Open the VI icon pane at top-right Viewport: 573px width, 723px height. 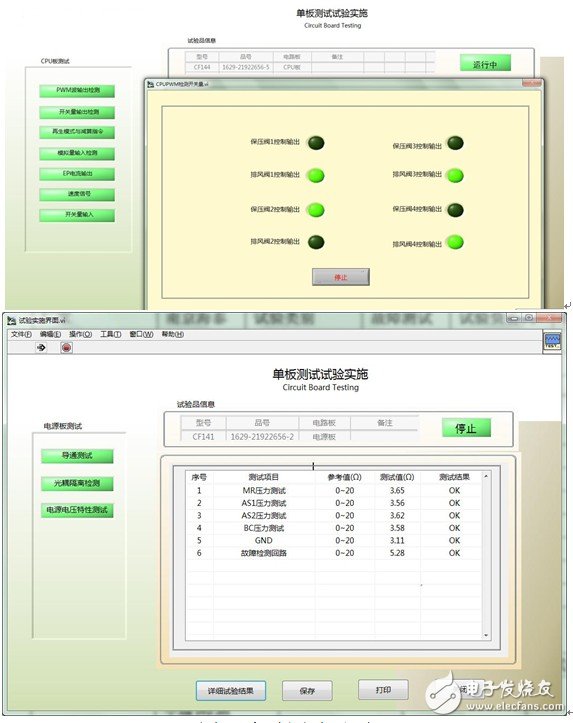(x=552, y=340)
